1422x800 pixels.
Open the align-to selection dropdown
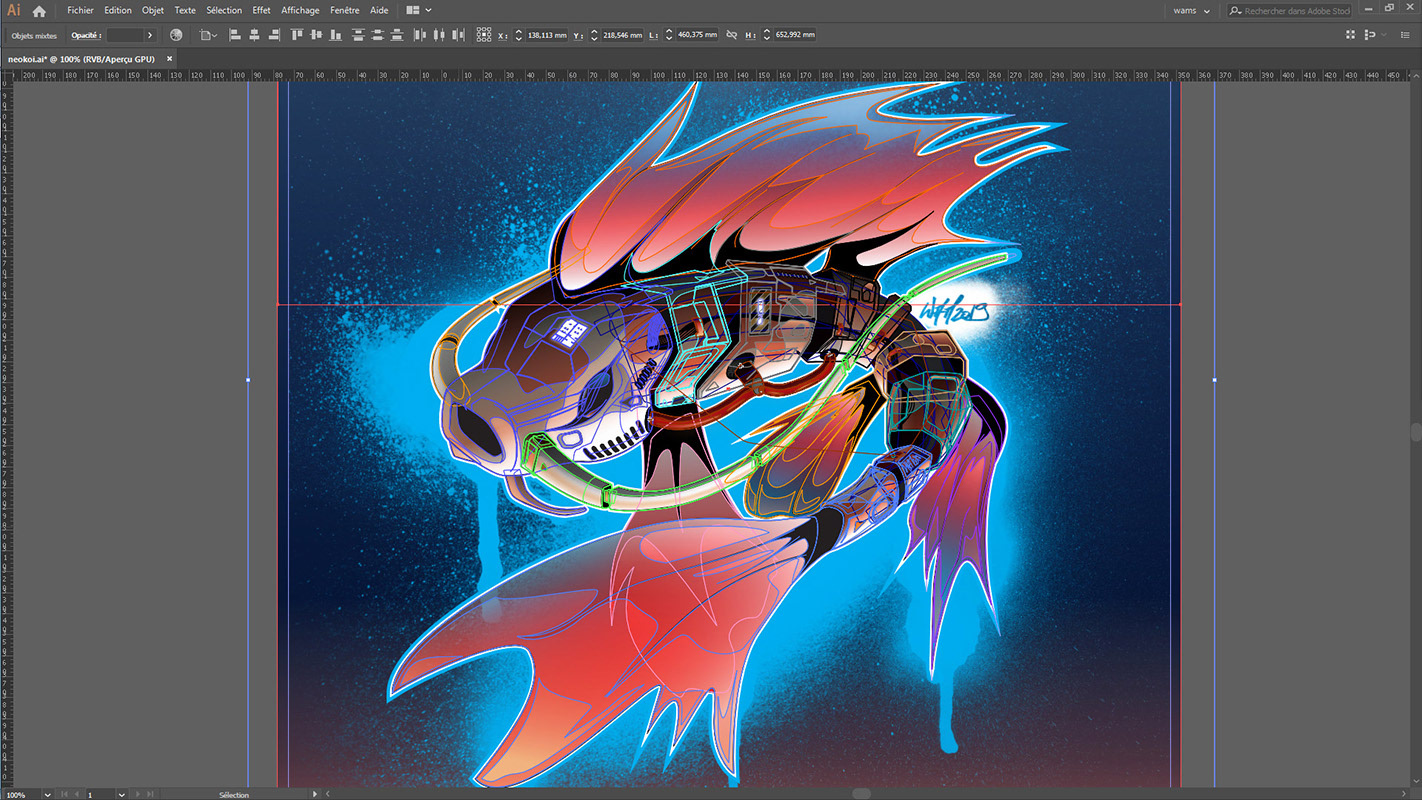coord(208,35)
